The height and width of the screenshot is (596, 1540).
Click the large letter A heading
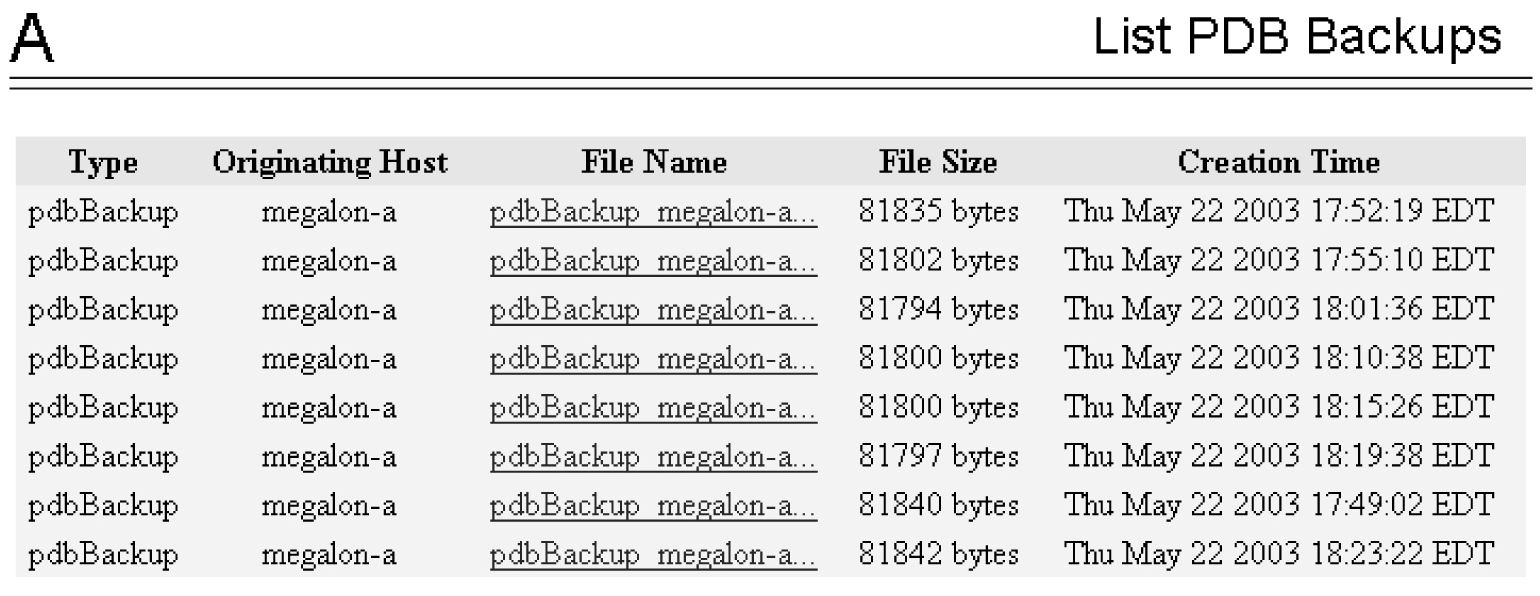(x=34, y=42)
